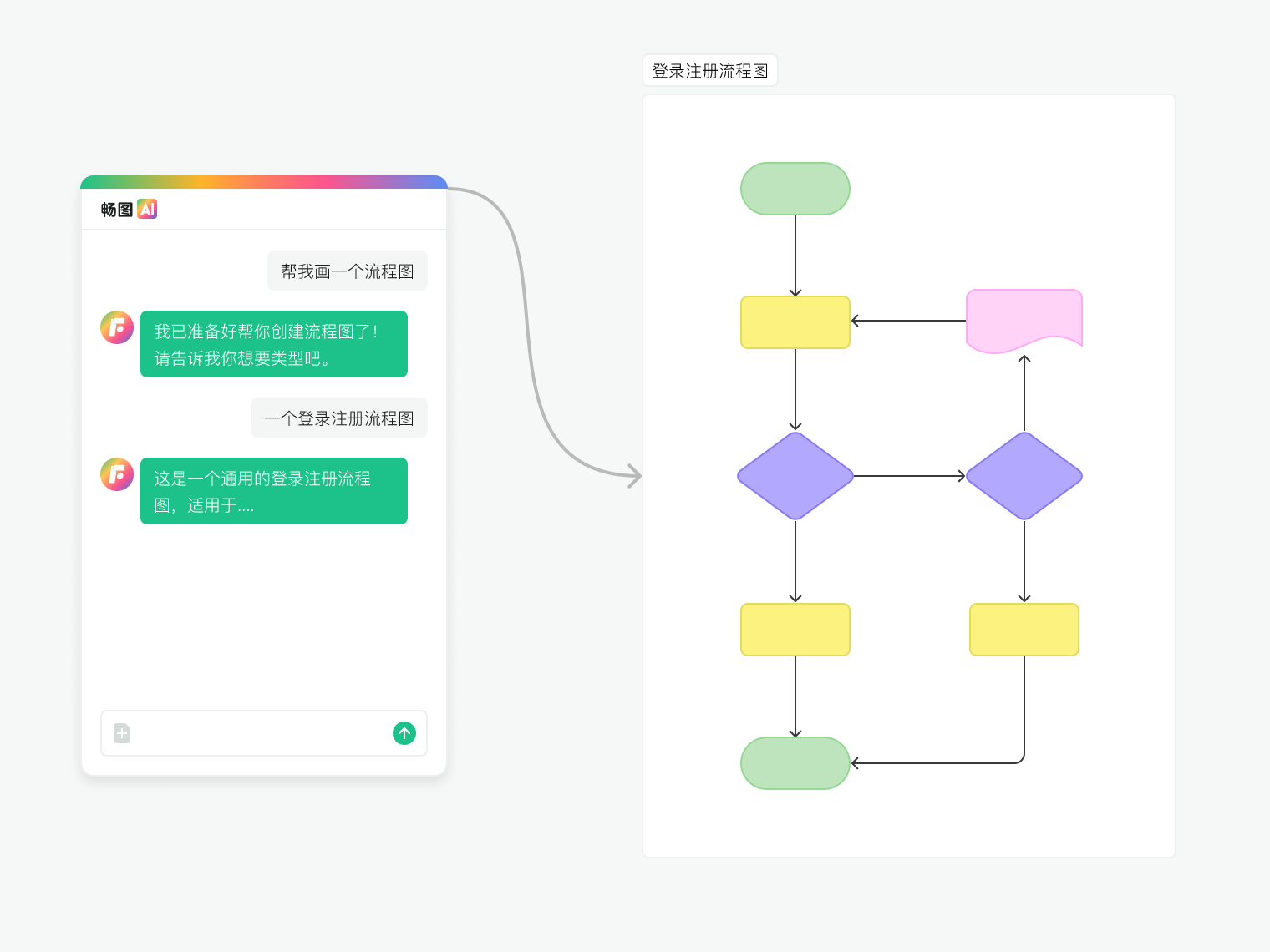
Task: Click the assistant avatar beside second reply
Action: click(117, 474)
